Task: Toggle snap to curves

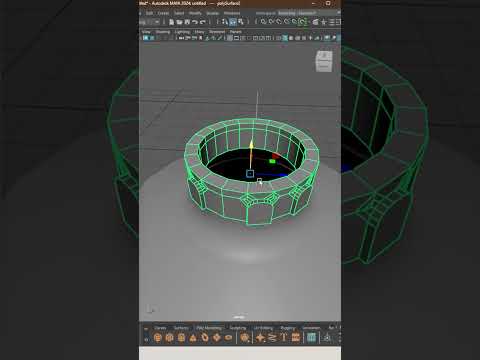Action: [271, 22]
